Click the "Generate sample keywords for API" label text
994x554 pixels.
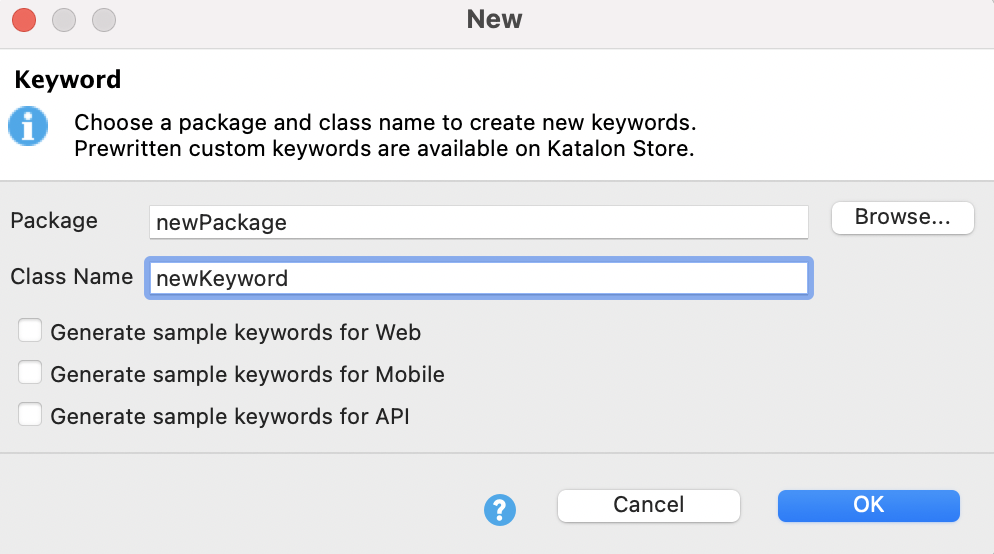[230, 416]
